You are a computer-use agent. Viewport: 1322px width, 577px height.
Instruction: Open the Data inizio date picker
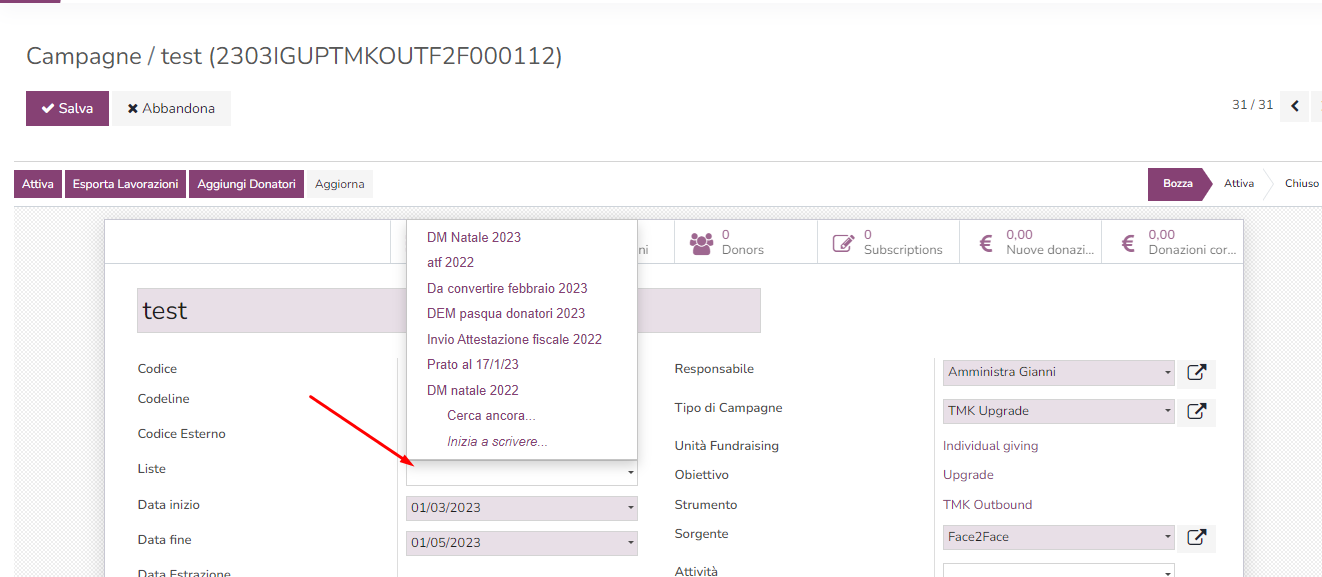pyautogui.click(x=630, y=508)
